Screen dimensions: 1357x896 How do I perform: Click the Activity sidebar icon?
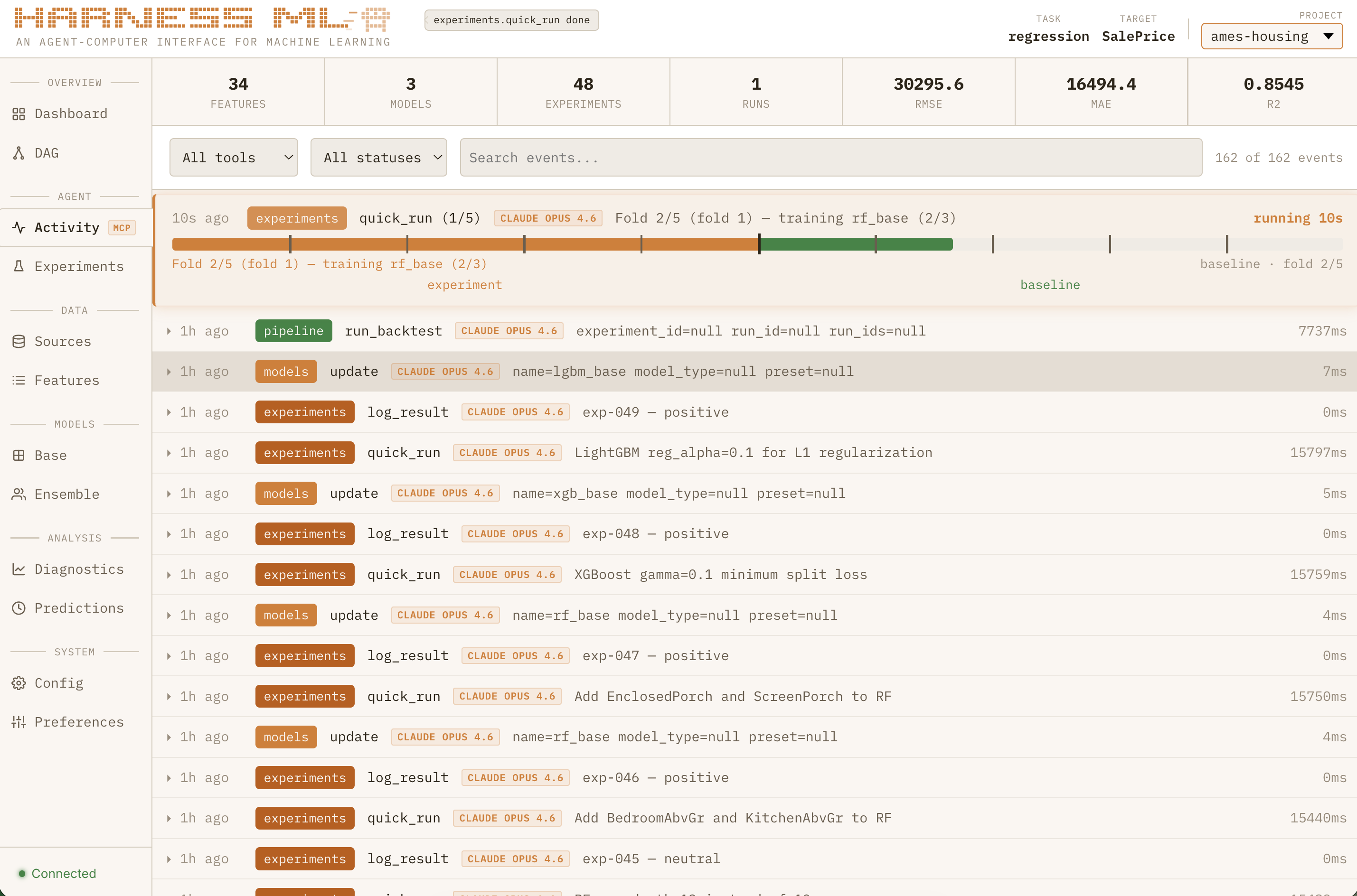tap(19, 227)
